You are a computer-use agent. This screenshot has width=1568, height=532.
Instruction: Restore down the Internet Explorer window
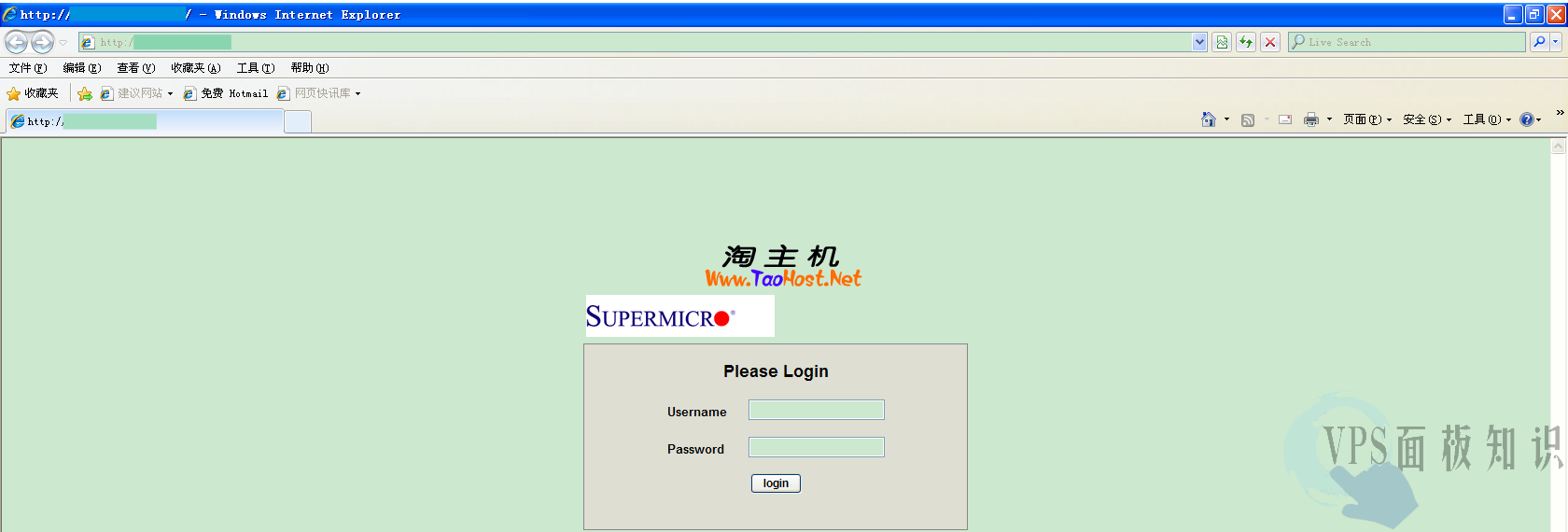point(1534,14)
